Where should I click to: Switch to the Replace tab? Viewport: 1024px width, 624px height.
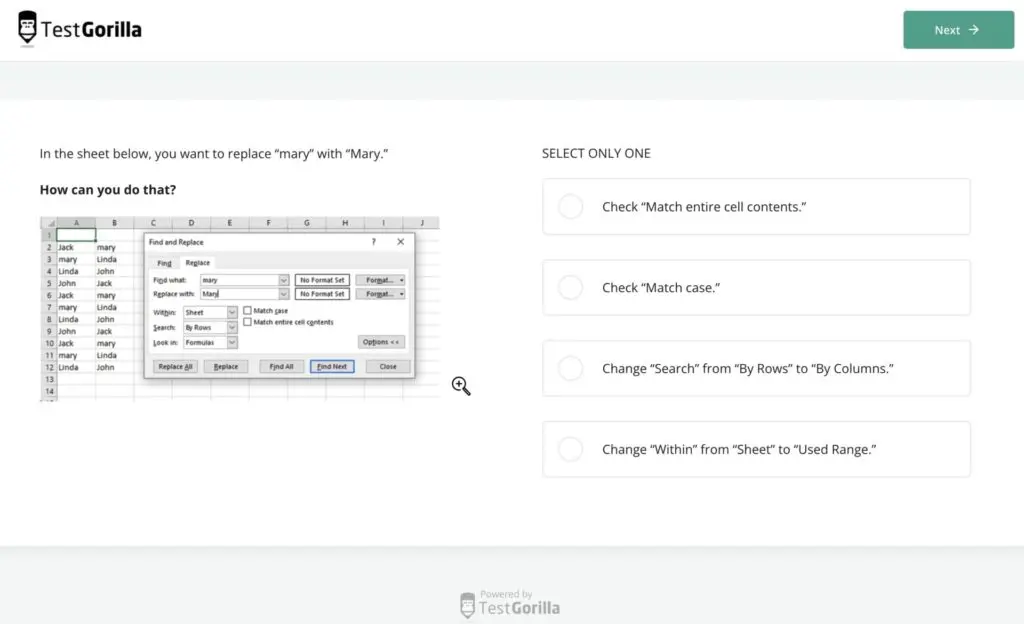tap(197, 263)
